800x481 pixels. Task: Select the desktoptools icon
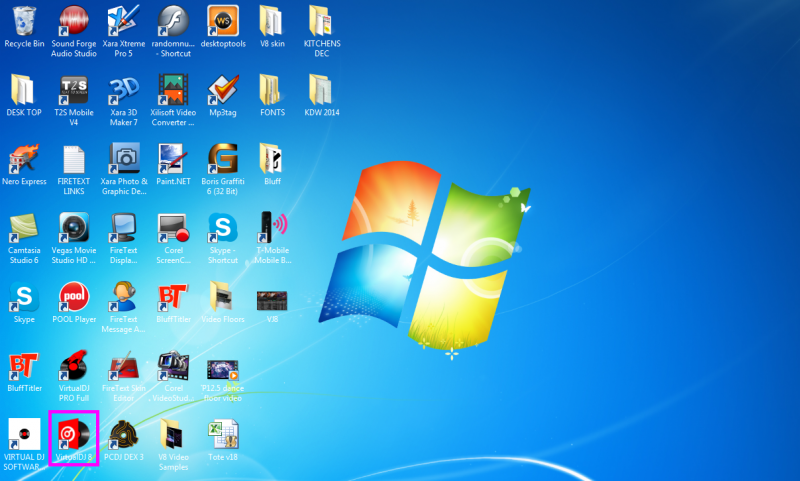pyautogui.click(x=223, y=22)
